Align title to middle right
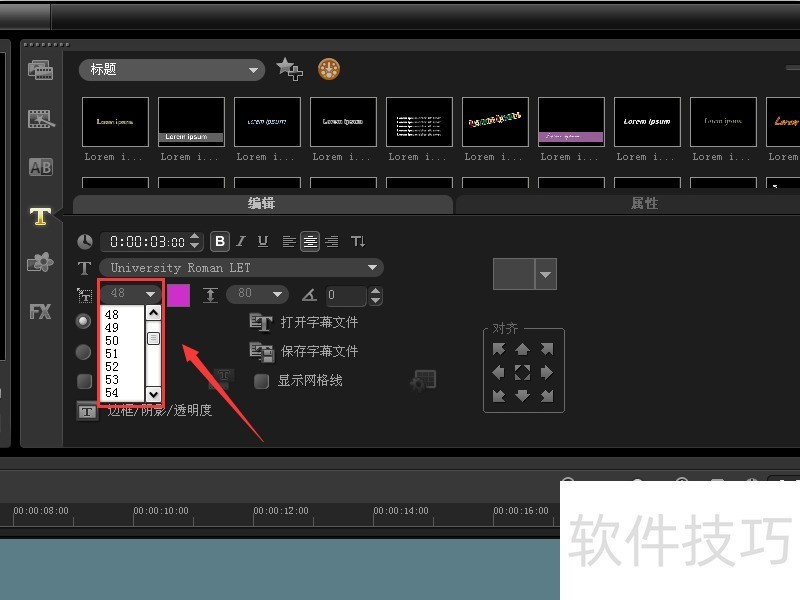 coord(547,372)
